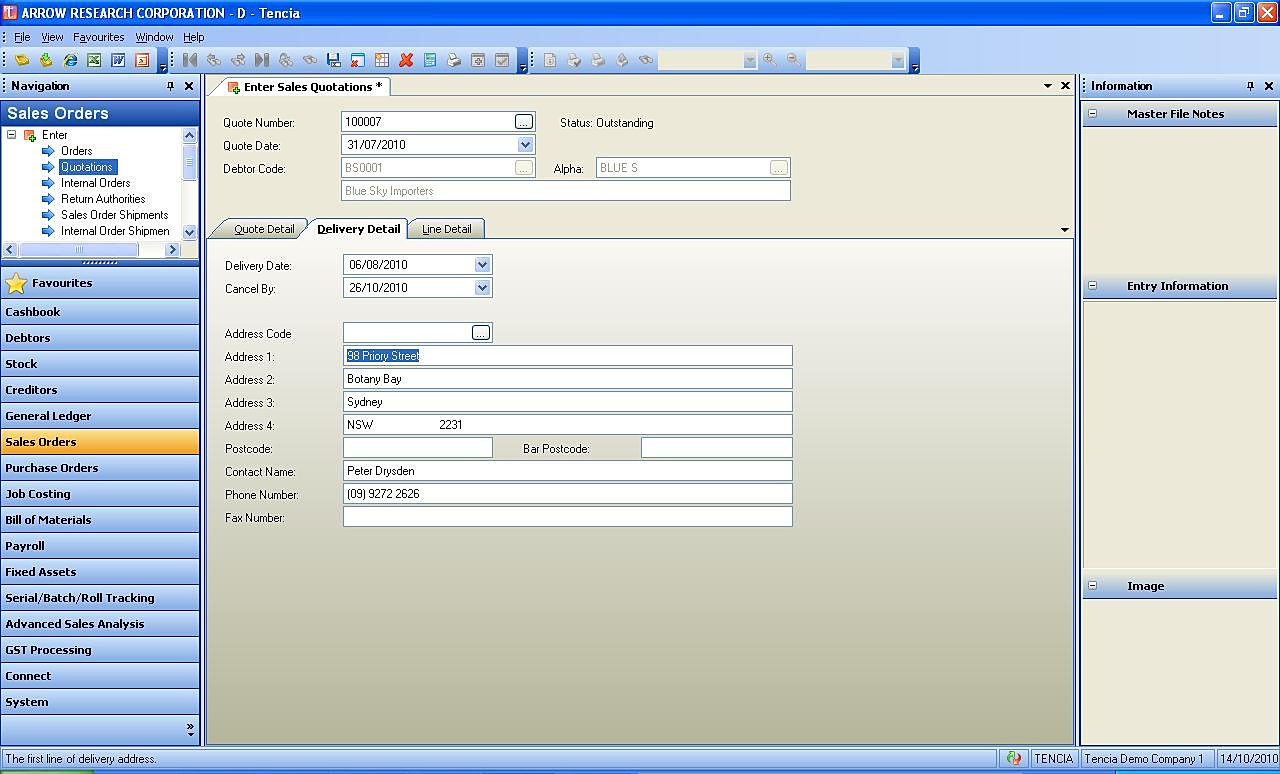Open the Payroll module
1280x774 pixels.
[100, 546]
